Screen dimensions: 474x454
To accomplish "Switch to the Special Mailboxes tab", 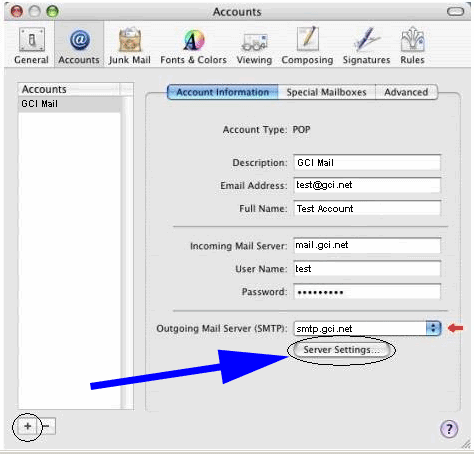I will pyautogui.click(x=326, y=92).
